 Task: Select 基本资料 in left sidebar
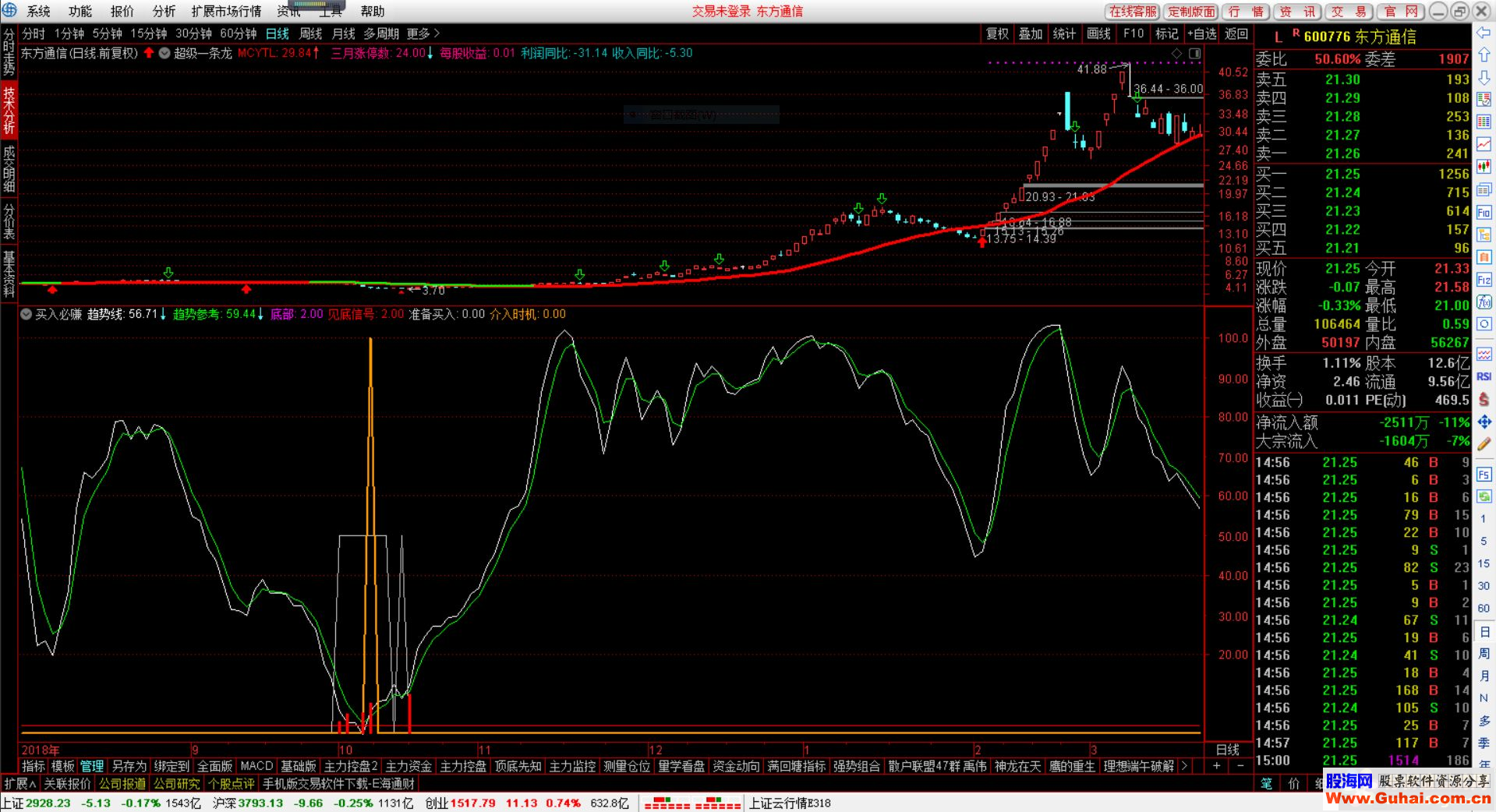click(x=9, y=274)
